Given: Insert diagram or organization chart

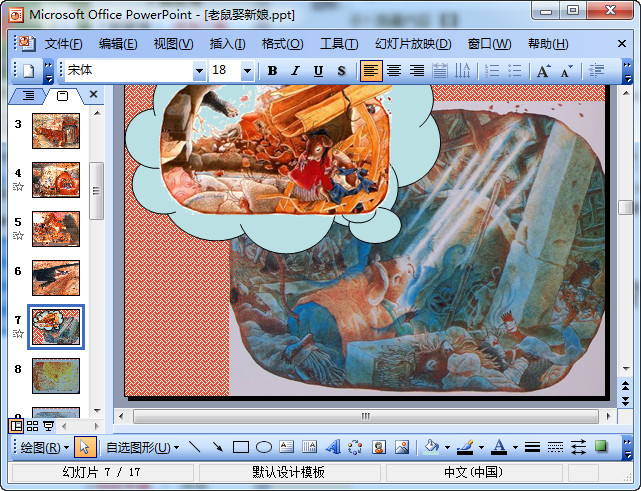Looking at the screenshot, I should point(356,447).
